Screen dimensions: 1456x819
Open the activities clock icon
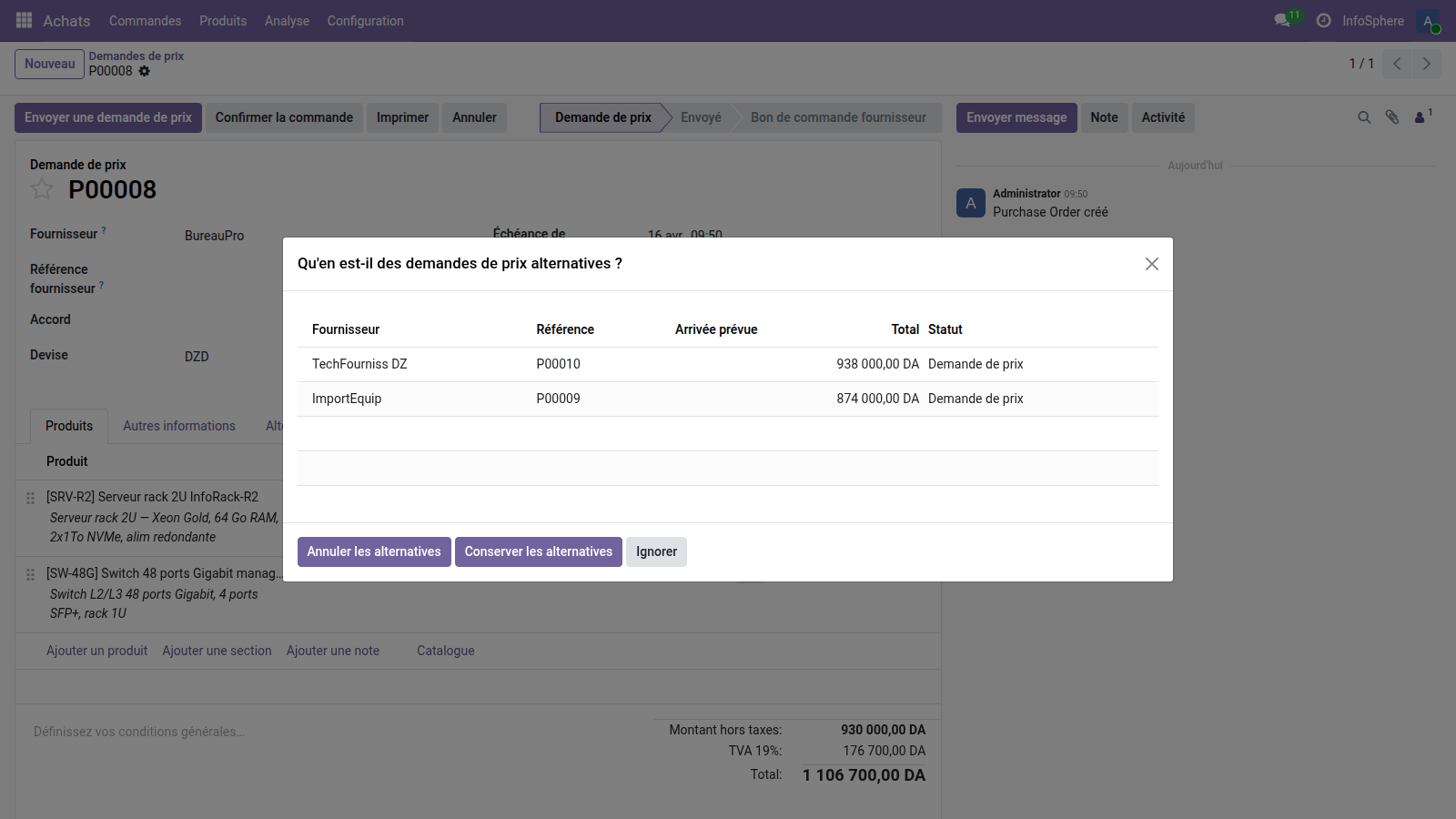1323,20
